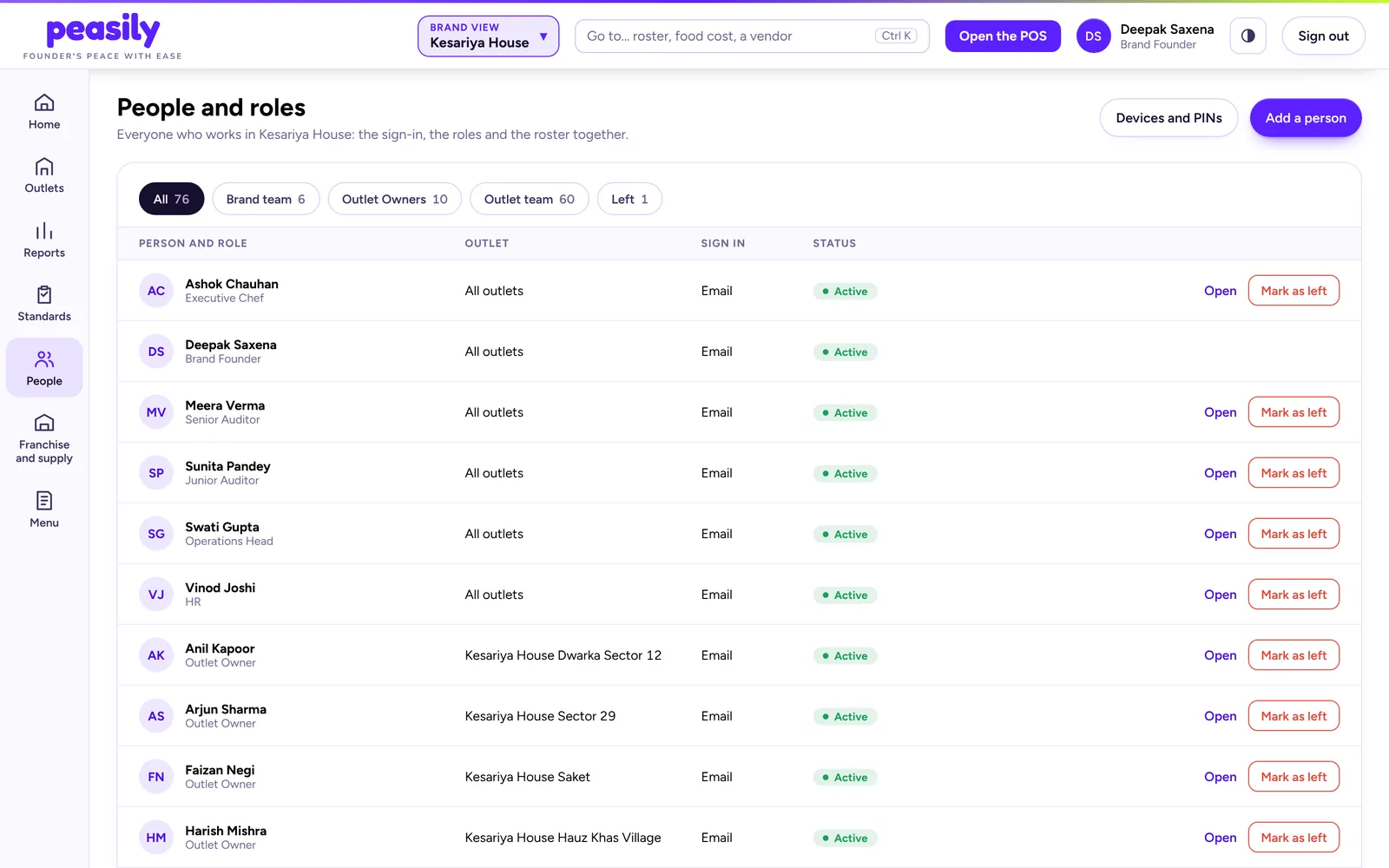Image resolution: width=1389 pixels, height=868 pixels.
Task: Open Devices and PINs
Action: coord(1168,118)
